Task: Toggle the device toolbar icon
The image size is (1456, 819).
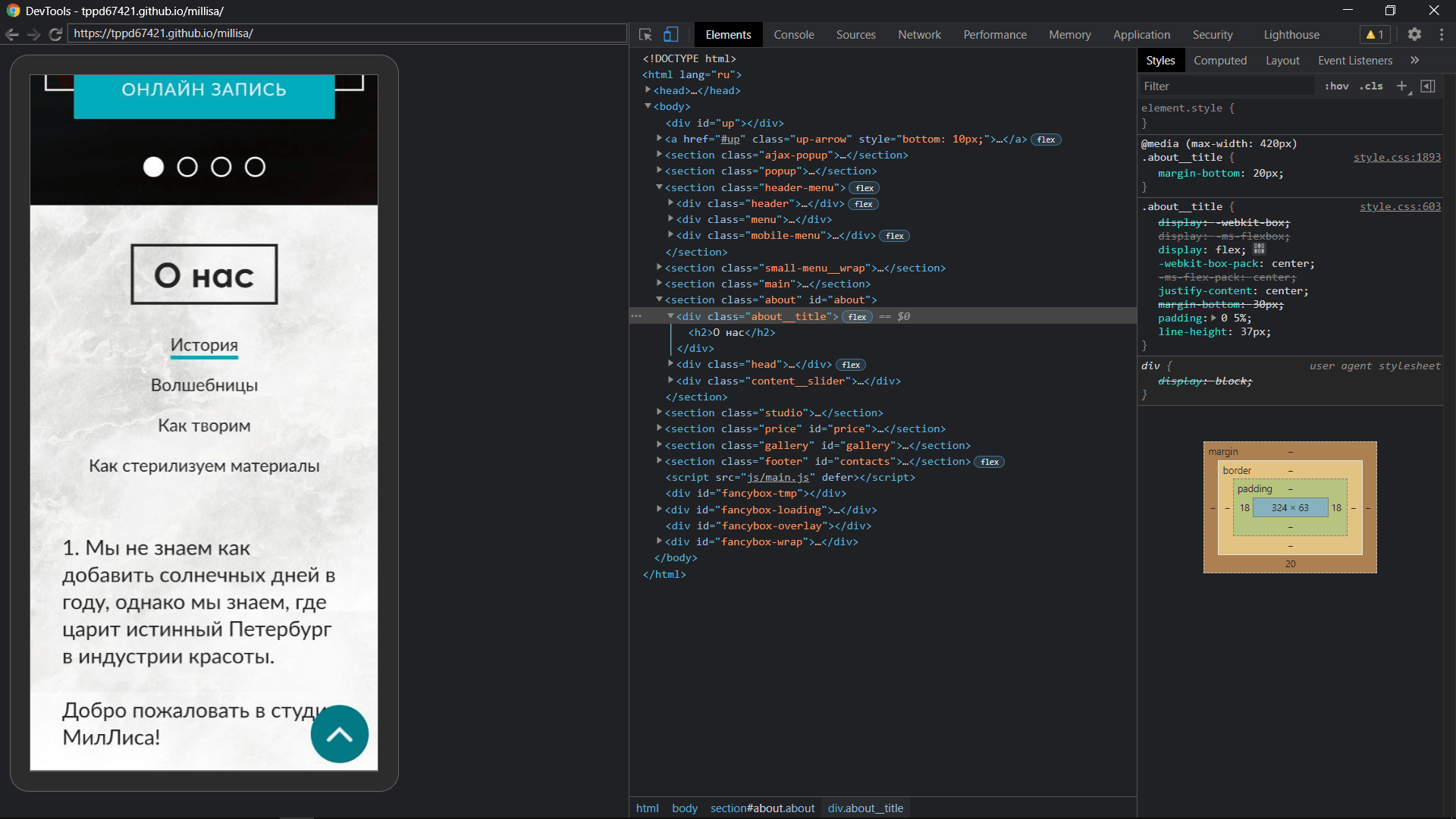Action: 671,35
